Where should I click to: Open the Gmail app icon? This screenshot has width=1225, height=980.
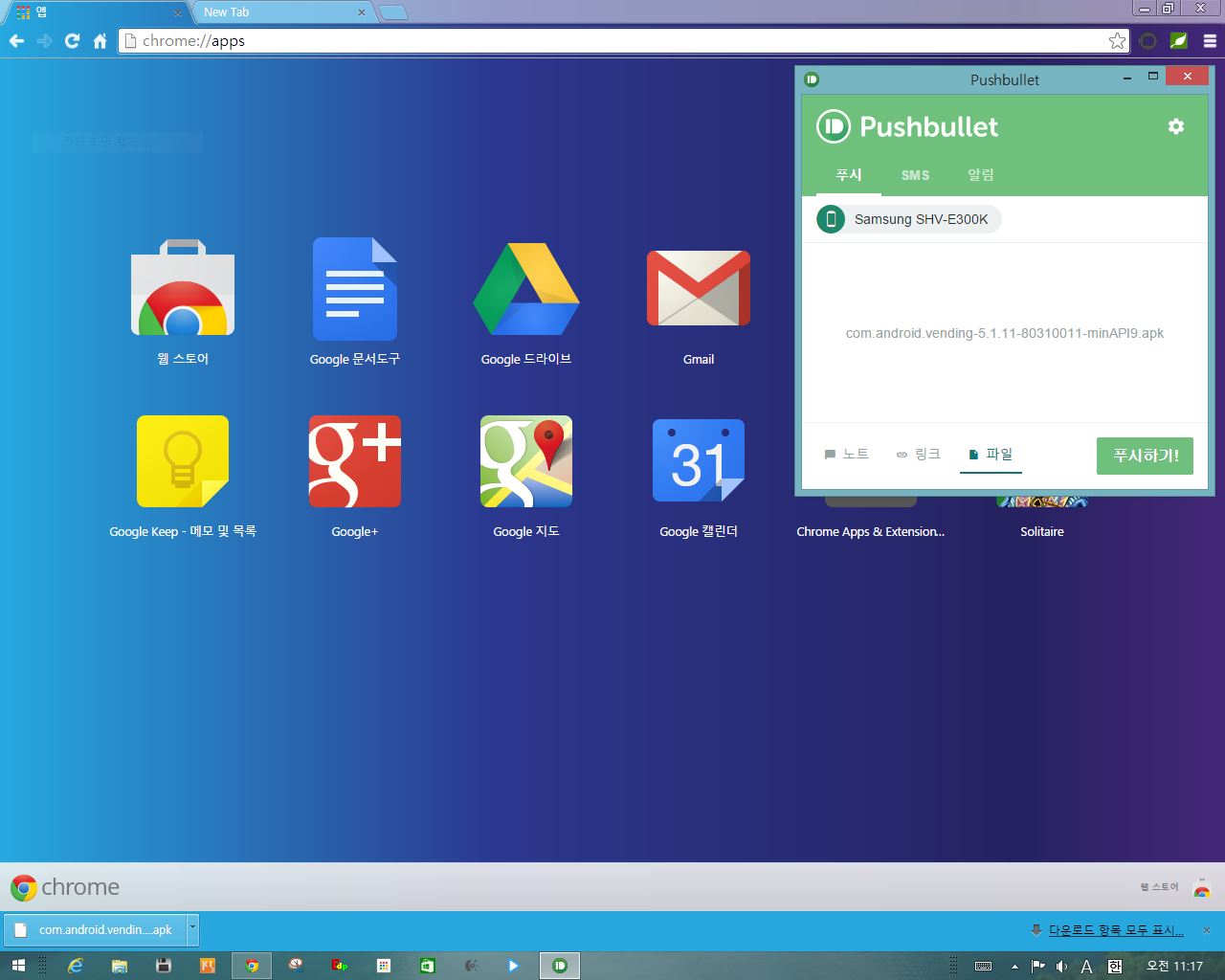pos(698,288)
